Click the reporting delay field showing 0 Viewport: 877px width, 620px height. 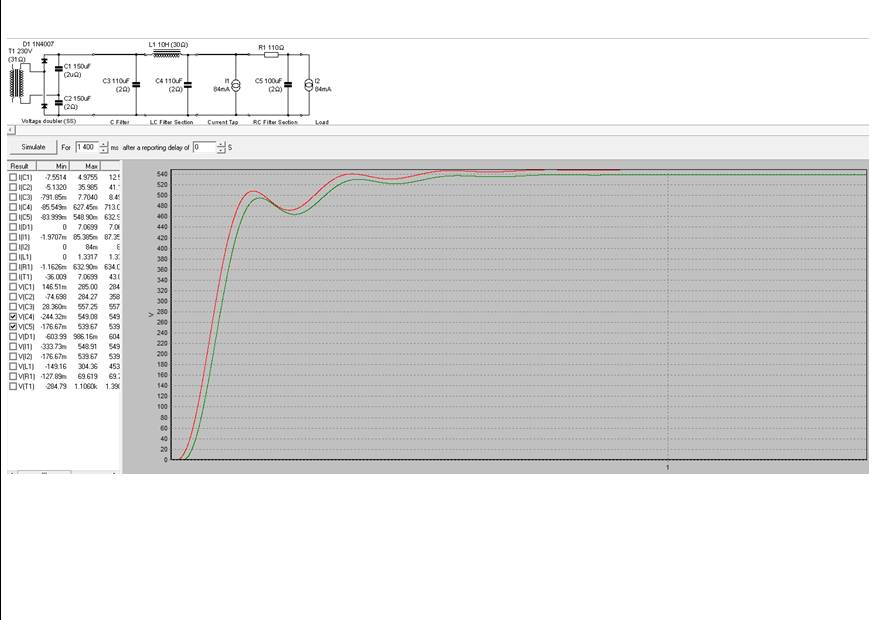coord(205,147)
